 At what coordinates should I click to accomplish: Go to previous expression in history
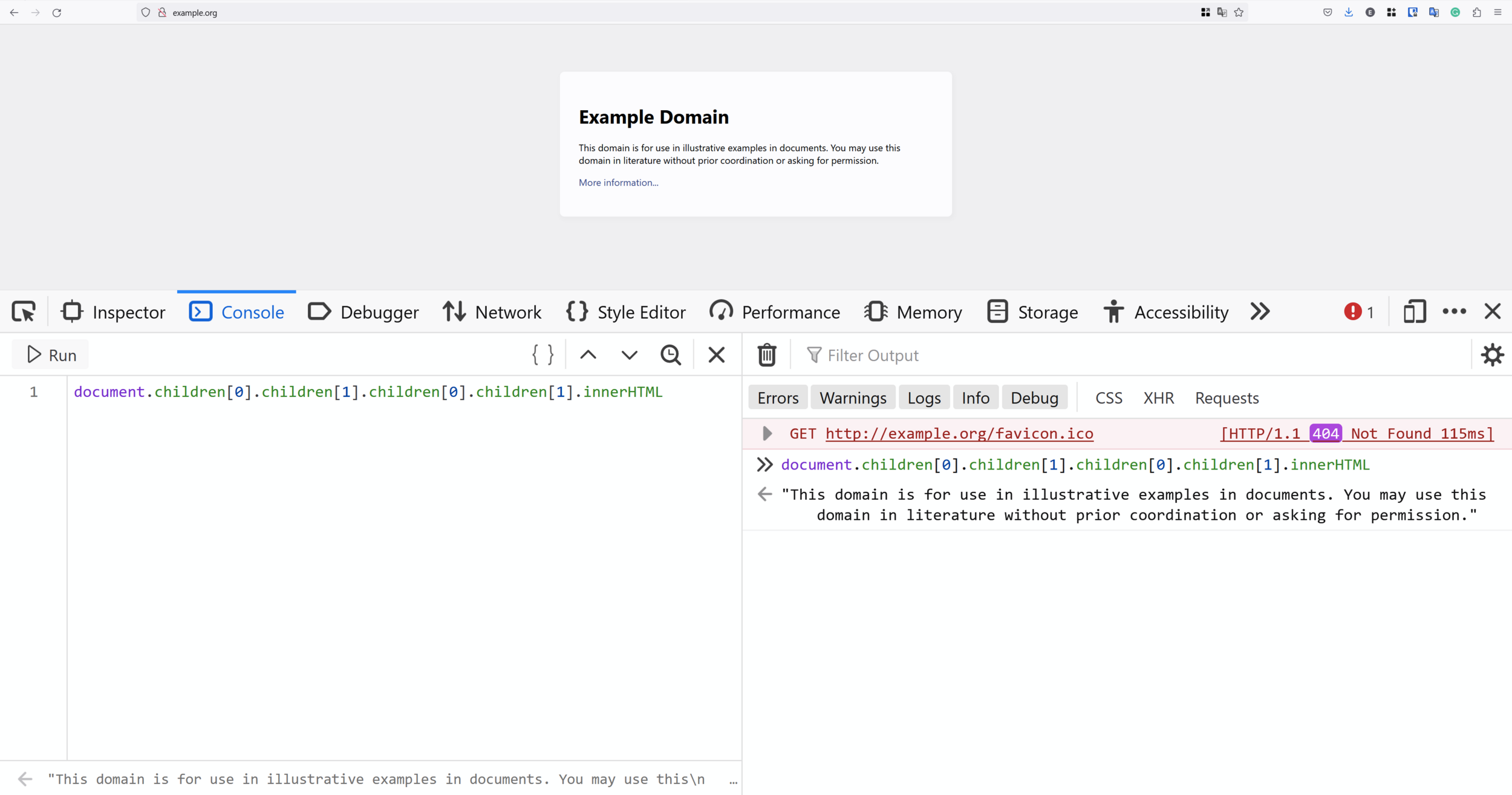(588, 355)
